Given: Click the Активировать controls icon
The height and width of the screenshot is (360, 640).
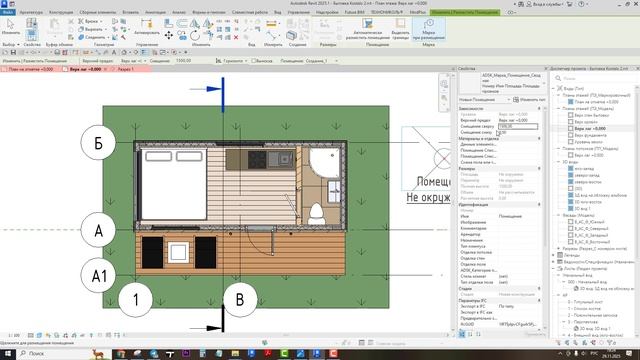Looking at the screenshot, I should [147, 26].
